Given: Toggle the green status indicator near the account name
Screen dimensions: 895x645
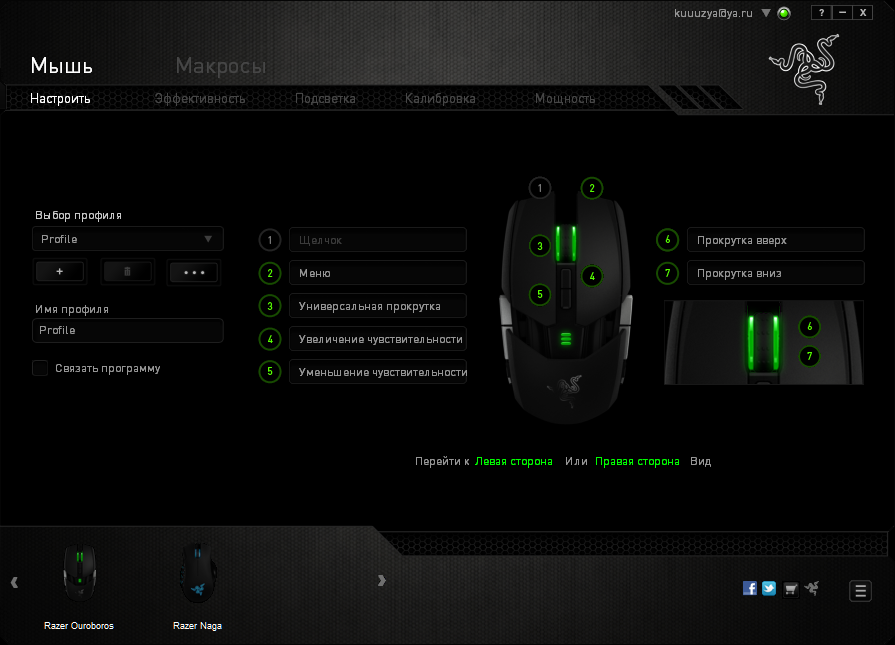Looking at the screenshot, I should [784, 13].
